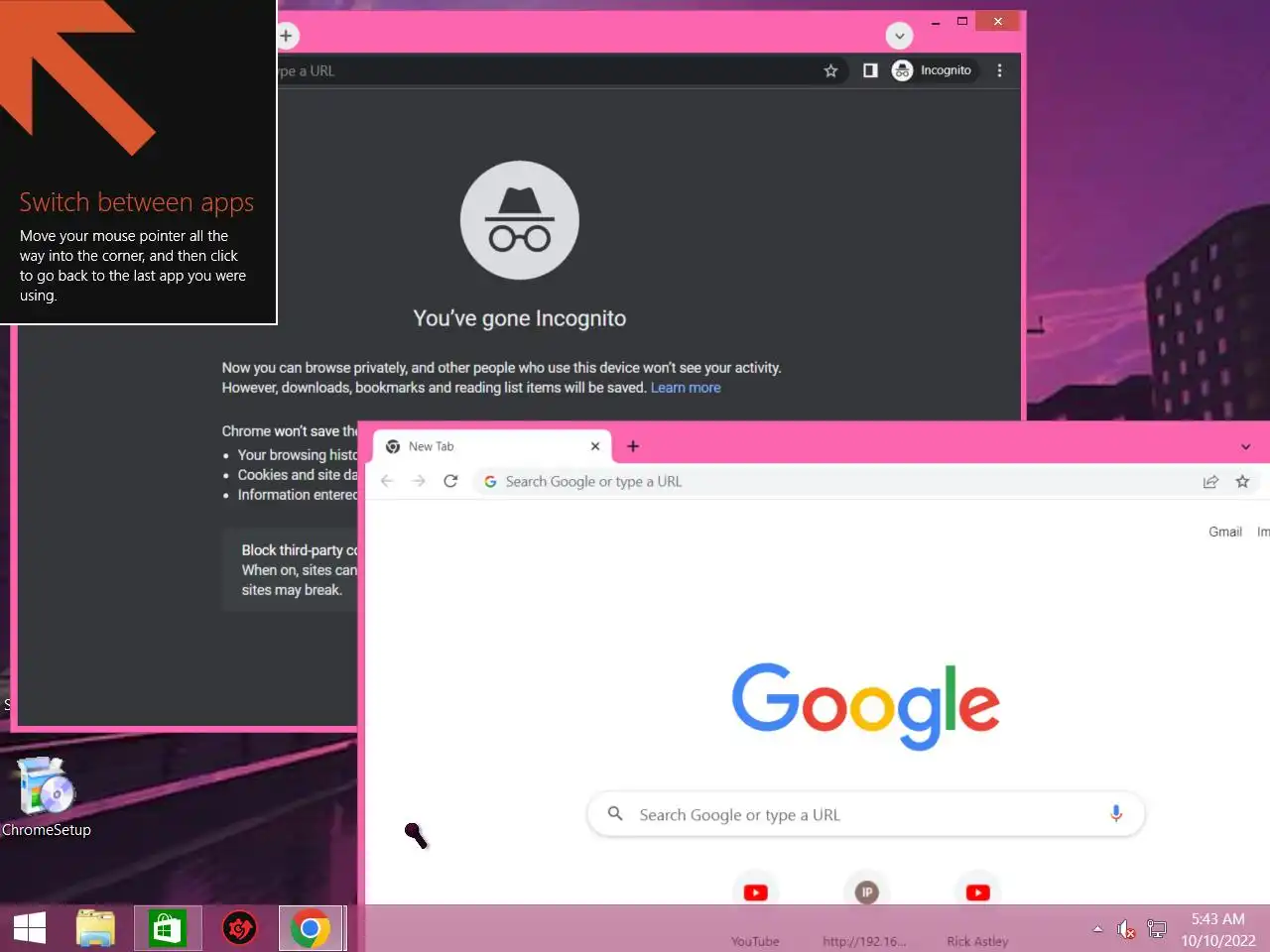Bookmark this tab star in front window
This screenshot has width=1270, height=952.
point(1242,481)
